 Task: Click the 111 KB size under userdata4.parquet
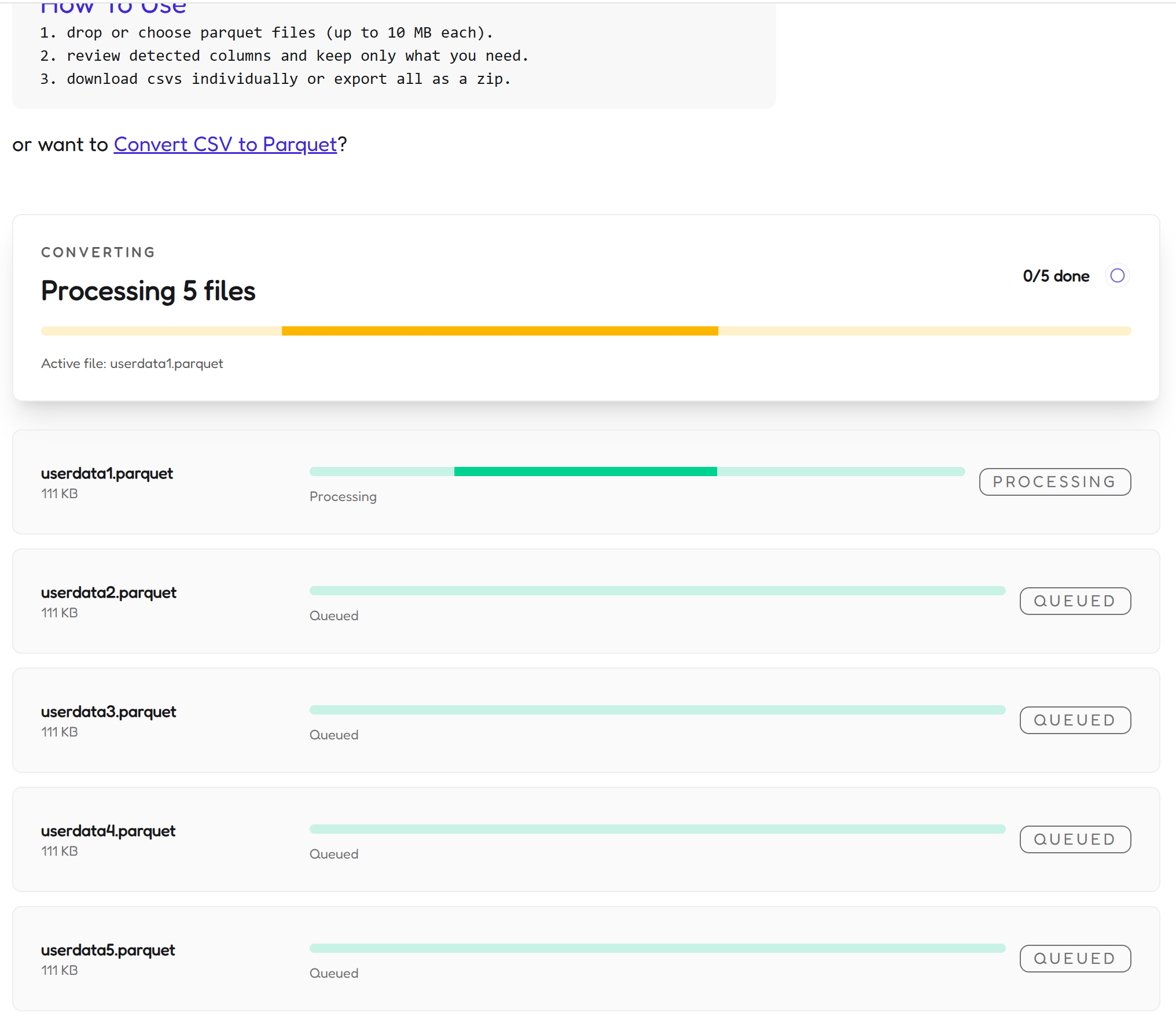coord(59,851)
